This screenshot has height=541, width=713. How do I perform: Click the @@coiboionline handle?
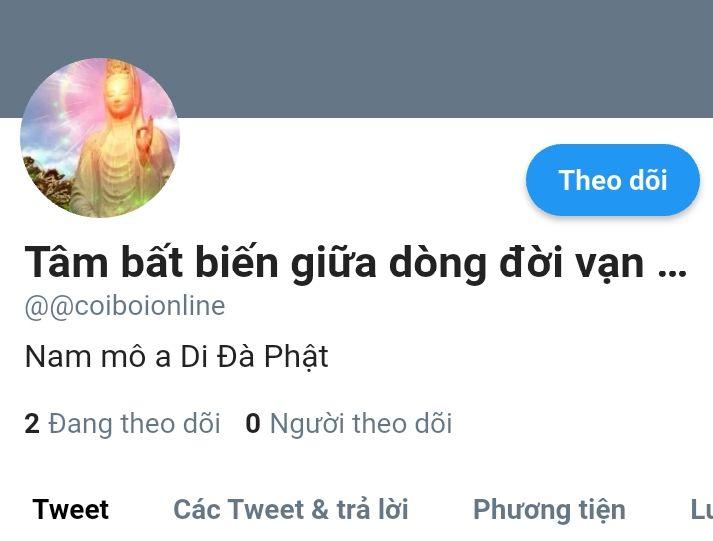125,306
